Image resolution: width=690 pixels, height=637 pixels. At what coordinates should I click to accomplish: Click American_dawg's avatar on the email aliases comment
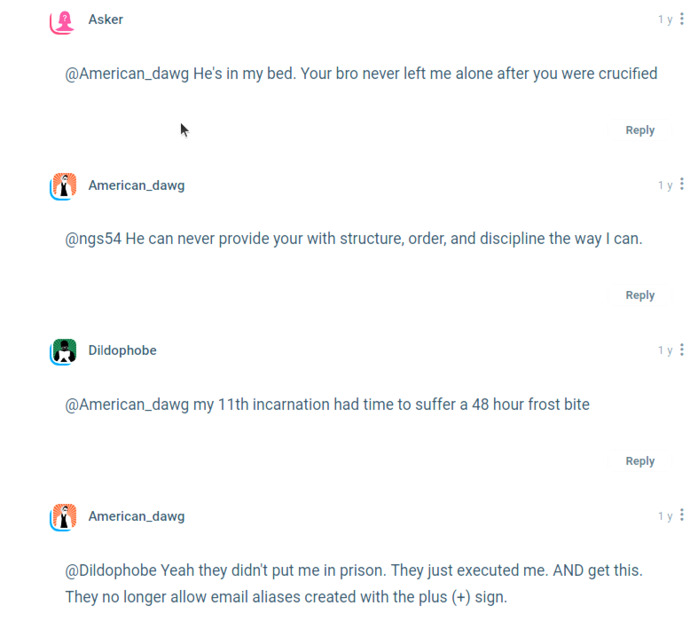tap(63, 517)
